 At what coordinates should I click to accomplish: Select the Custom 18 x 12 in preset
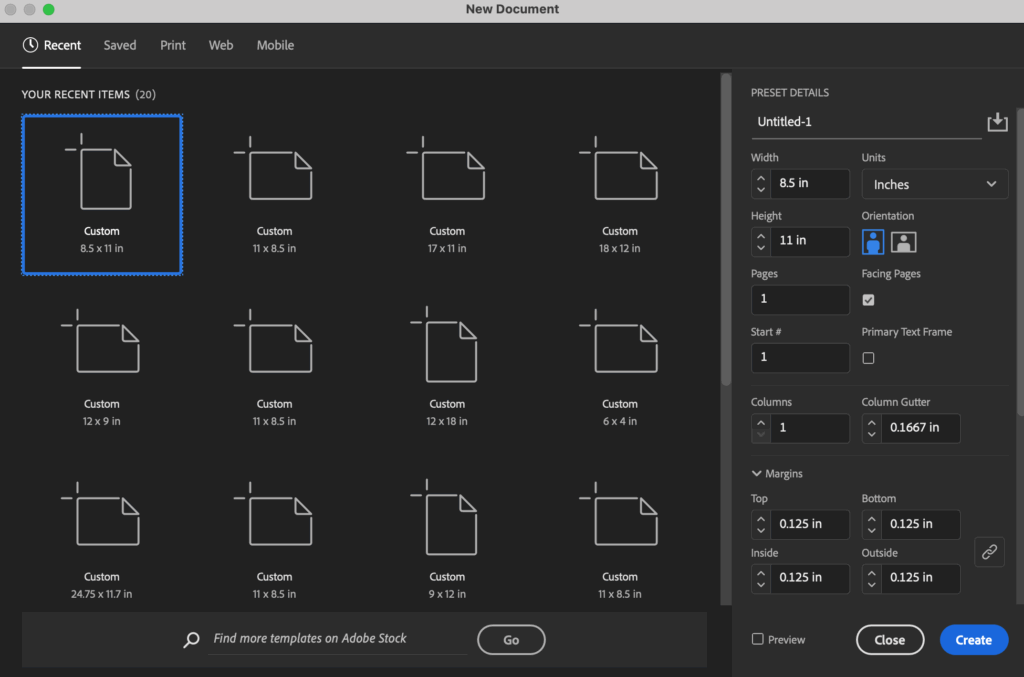pos(620,195)
